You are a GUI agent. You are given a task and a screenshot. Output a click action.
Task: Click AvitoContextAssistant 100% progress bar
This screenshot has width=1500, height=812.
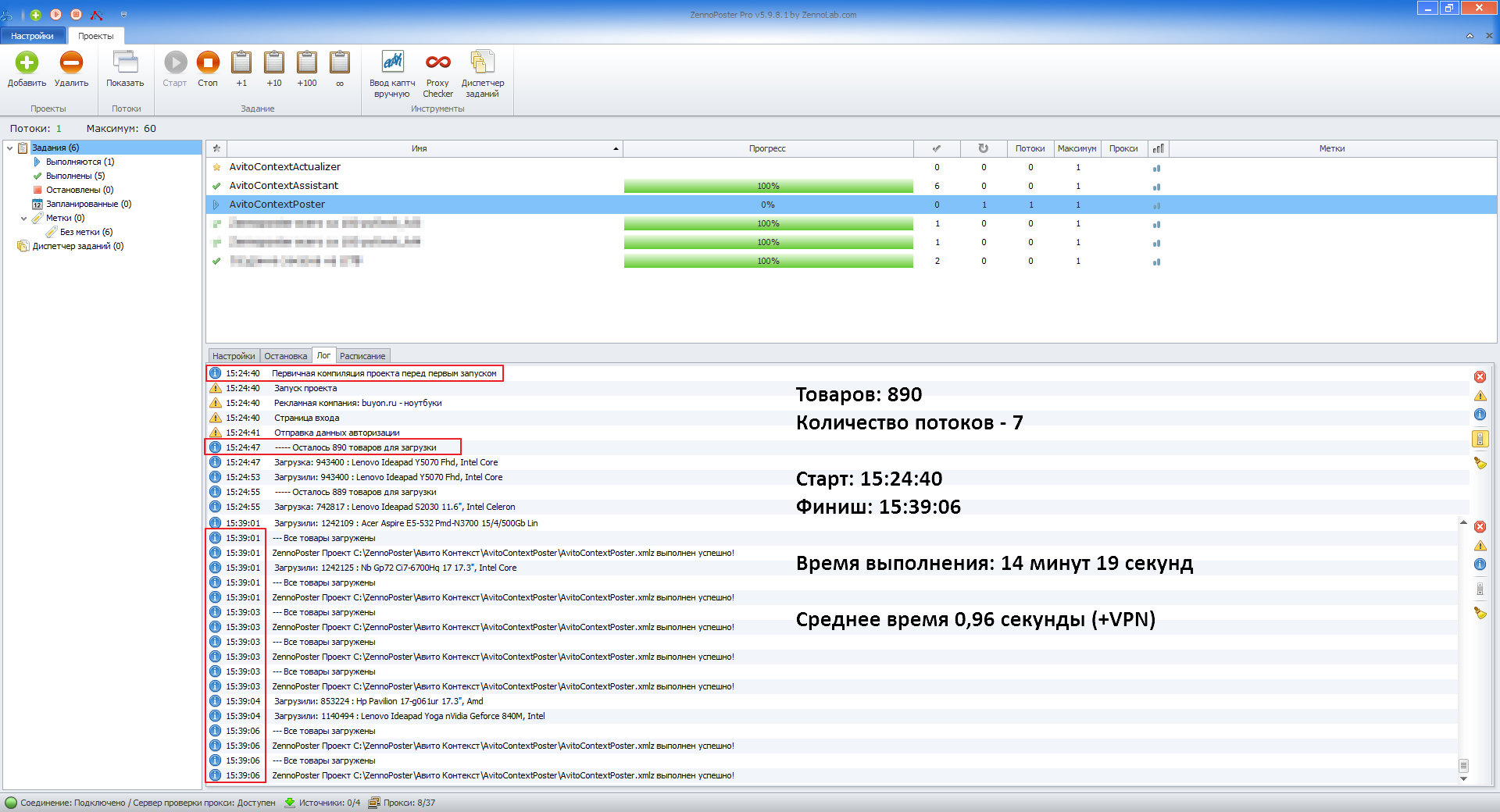click(768, 186)
